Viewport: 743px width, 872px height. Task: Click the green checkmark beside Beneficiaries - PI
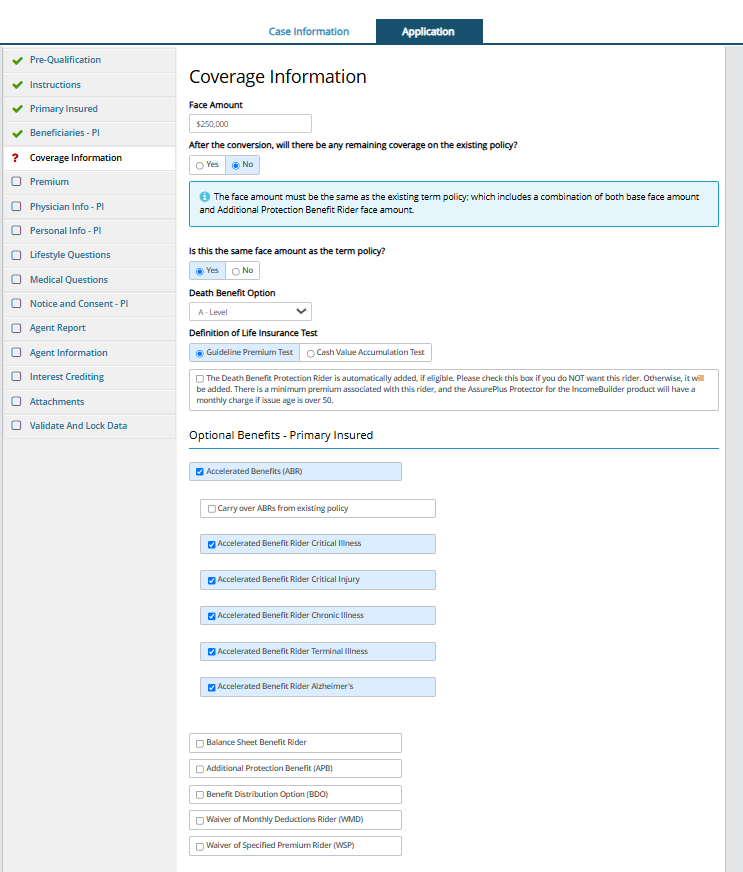17,133
